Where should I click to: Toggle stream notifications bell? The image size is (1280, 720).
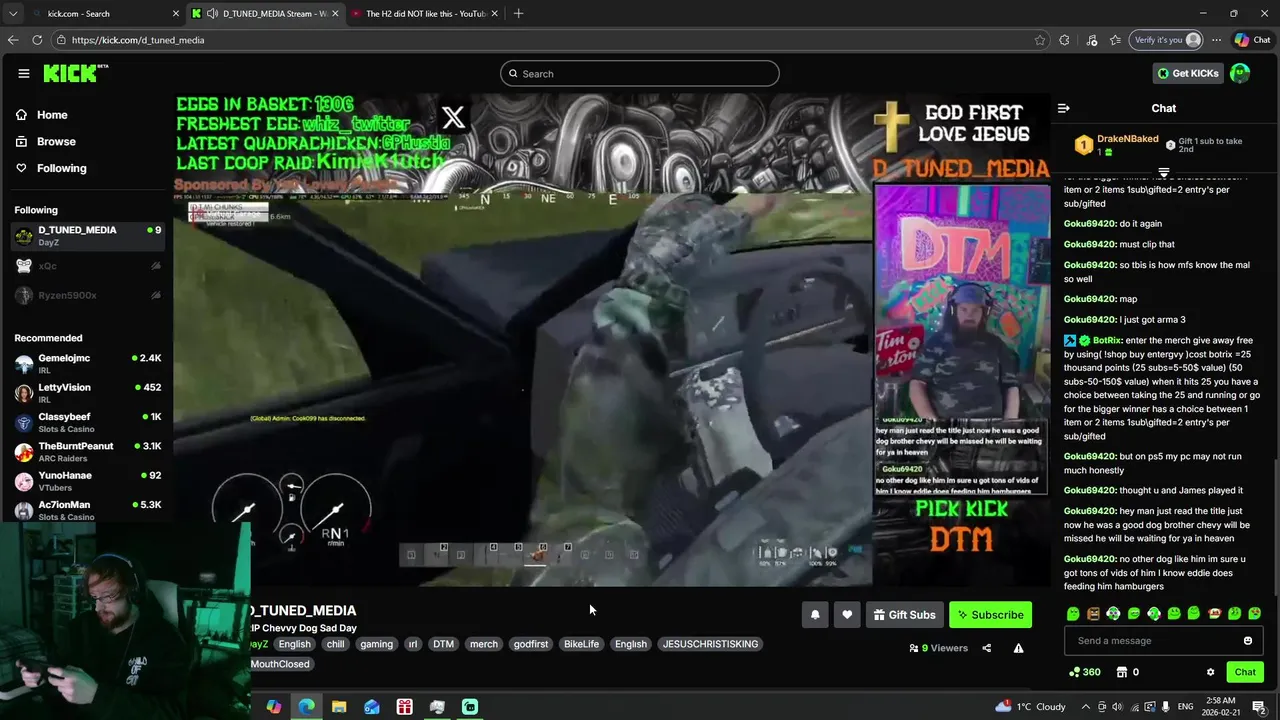point(815,615)
